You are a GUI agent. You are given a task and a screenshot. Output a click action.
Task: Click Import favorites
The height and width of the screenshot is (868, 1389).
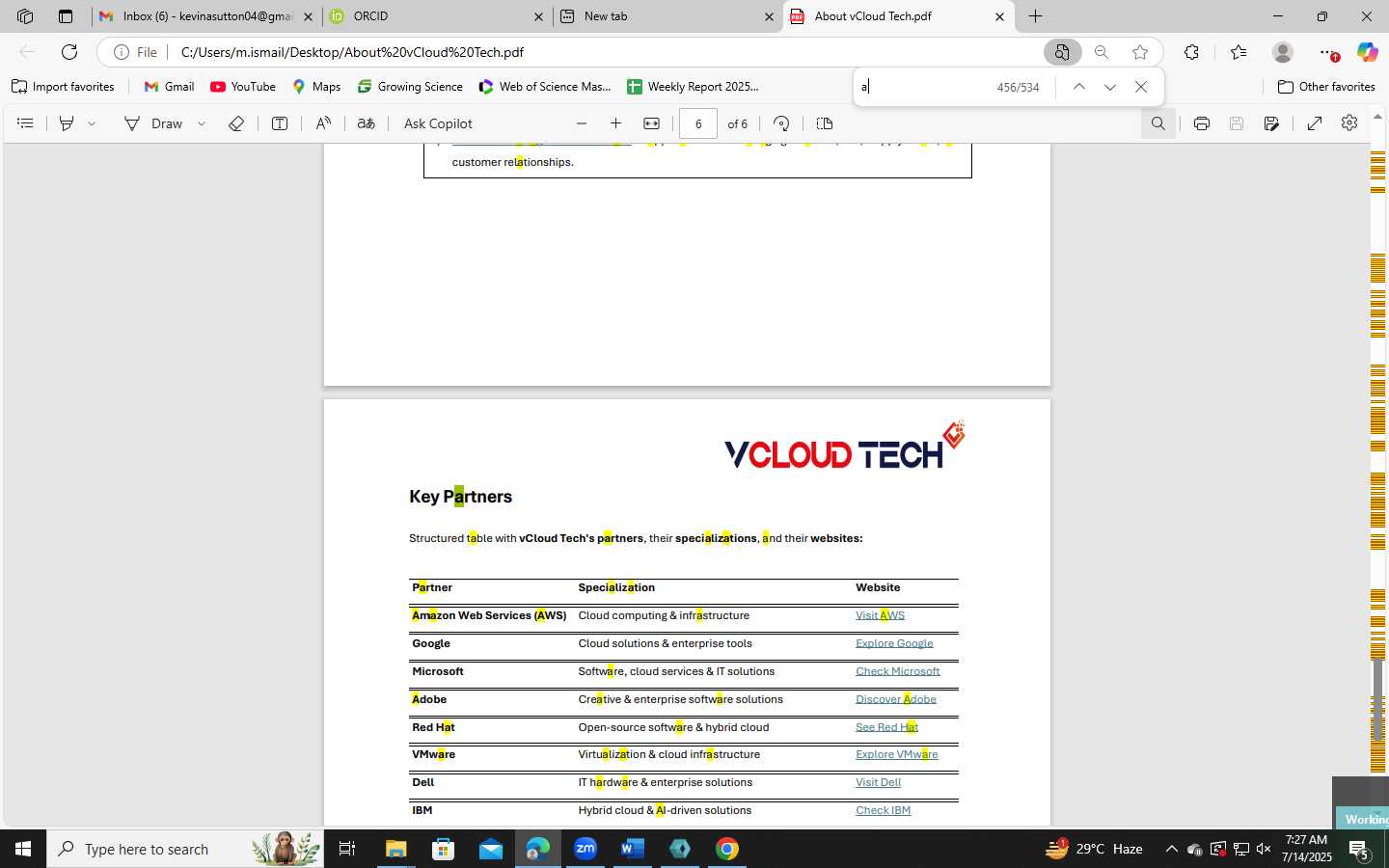pyautogui.click(x=63, y=87)
